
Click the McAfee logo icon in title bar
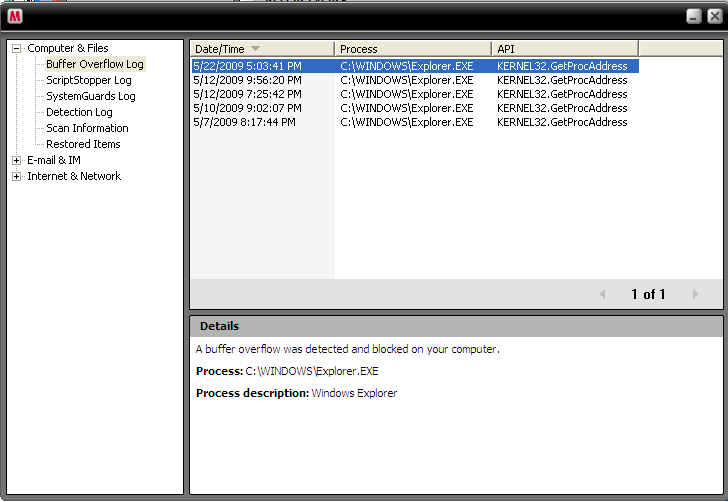click(x=15, y=16)
